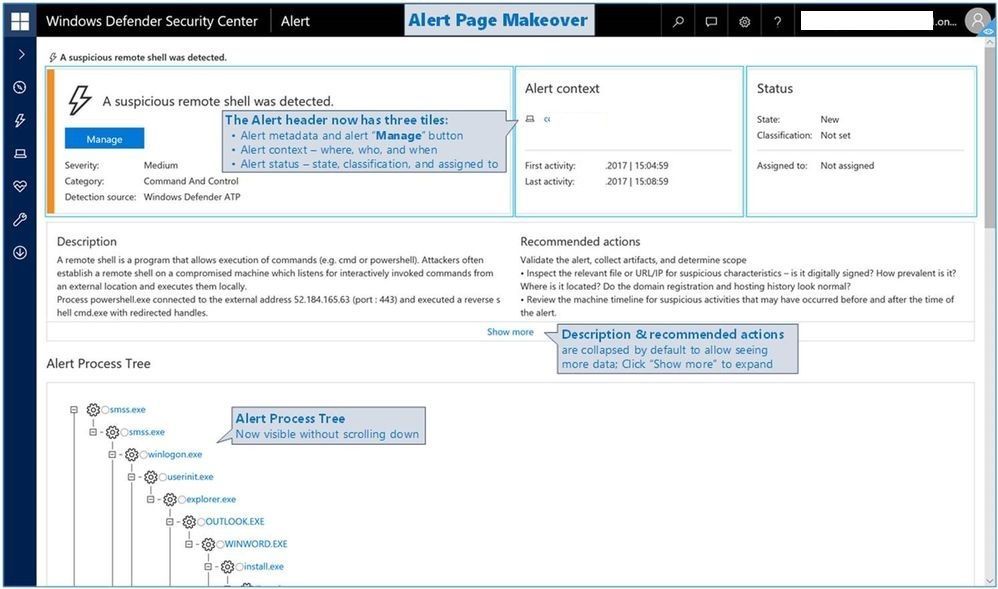The height and width of the screenshot is (589, 998).
Task: Collapse the top smss.exe tree node
Action: click(74, 409)
